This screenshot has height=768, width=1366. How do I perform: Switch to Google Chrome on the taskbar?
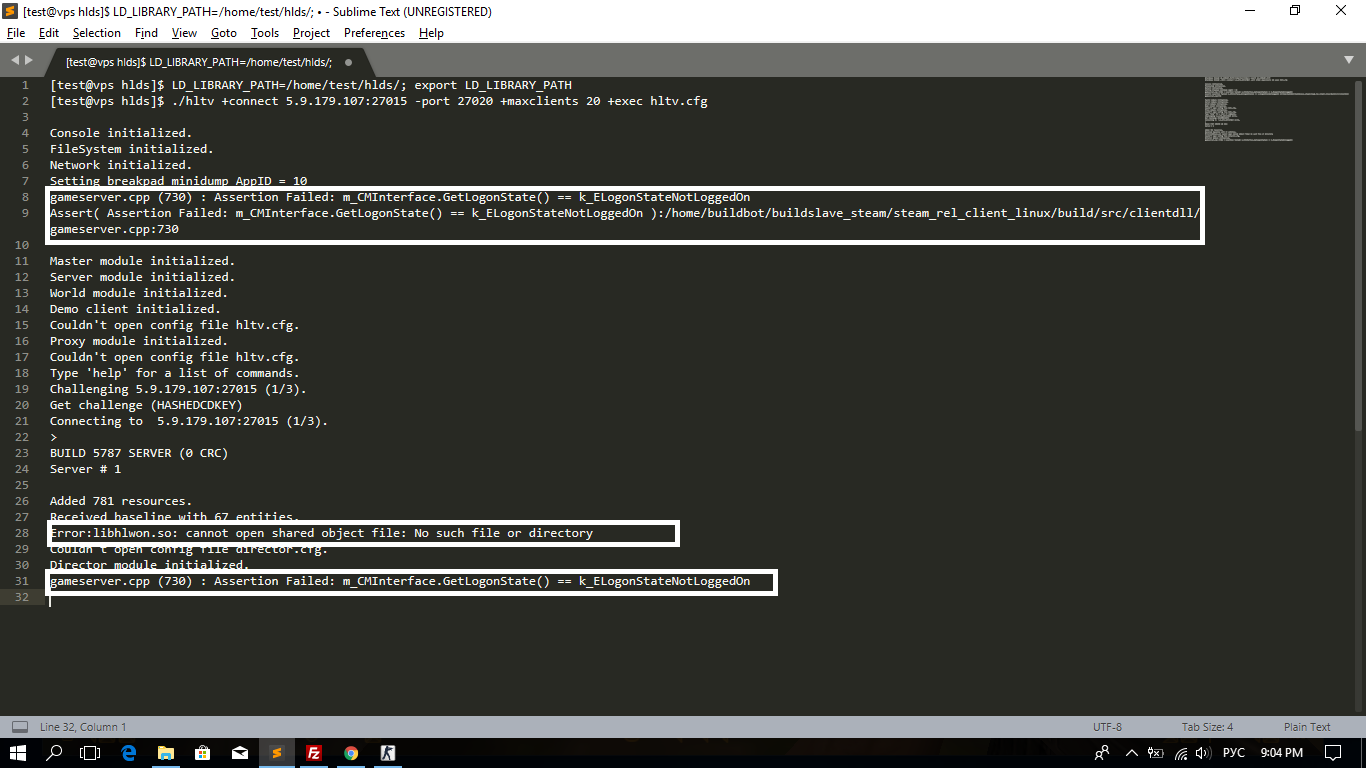[351, 752]
